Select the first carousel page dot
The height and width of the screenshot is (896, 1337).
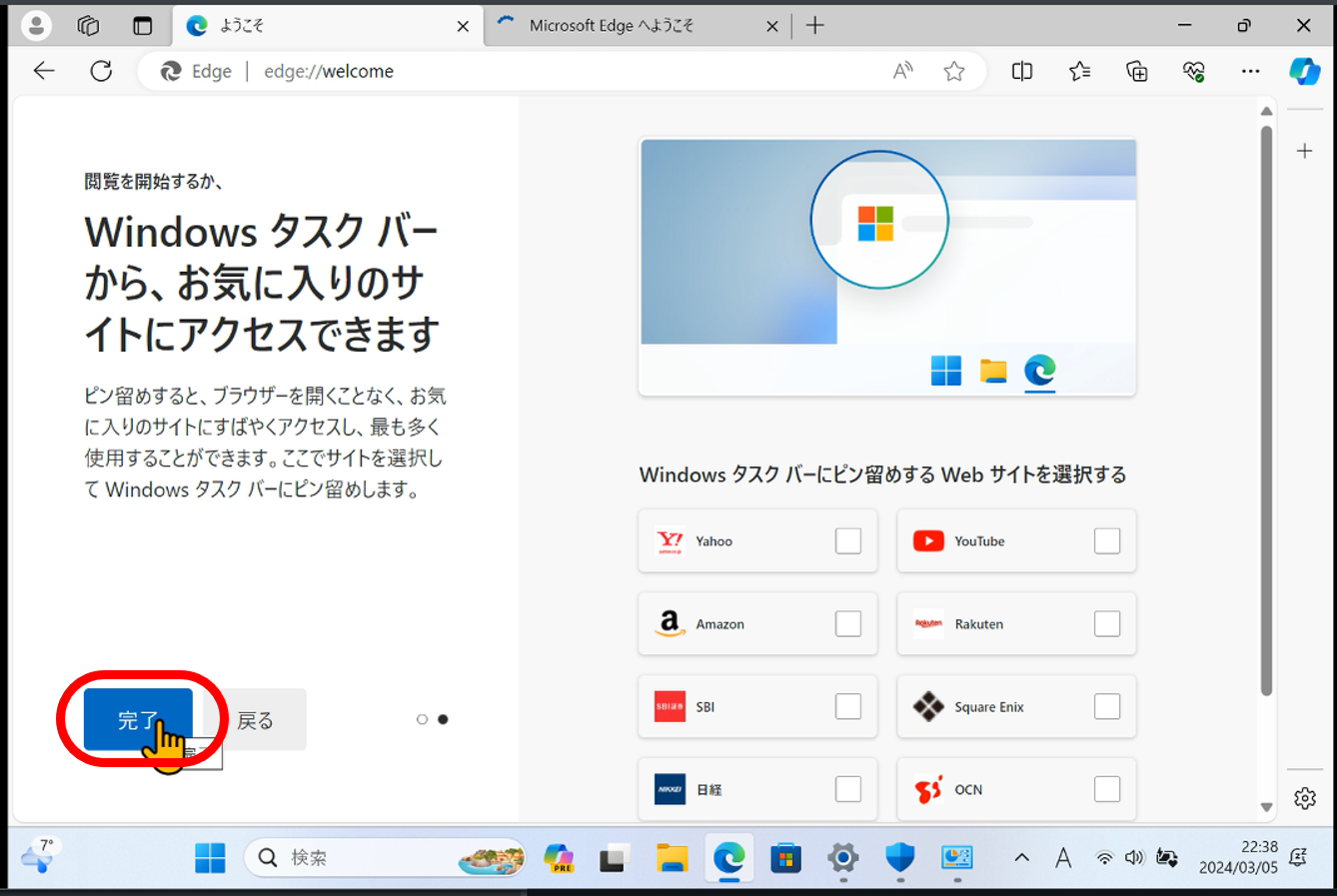tap(422, 718)
